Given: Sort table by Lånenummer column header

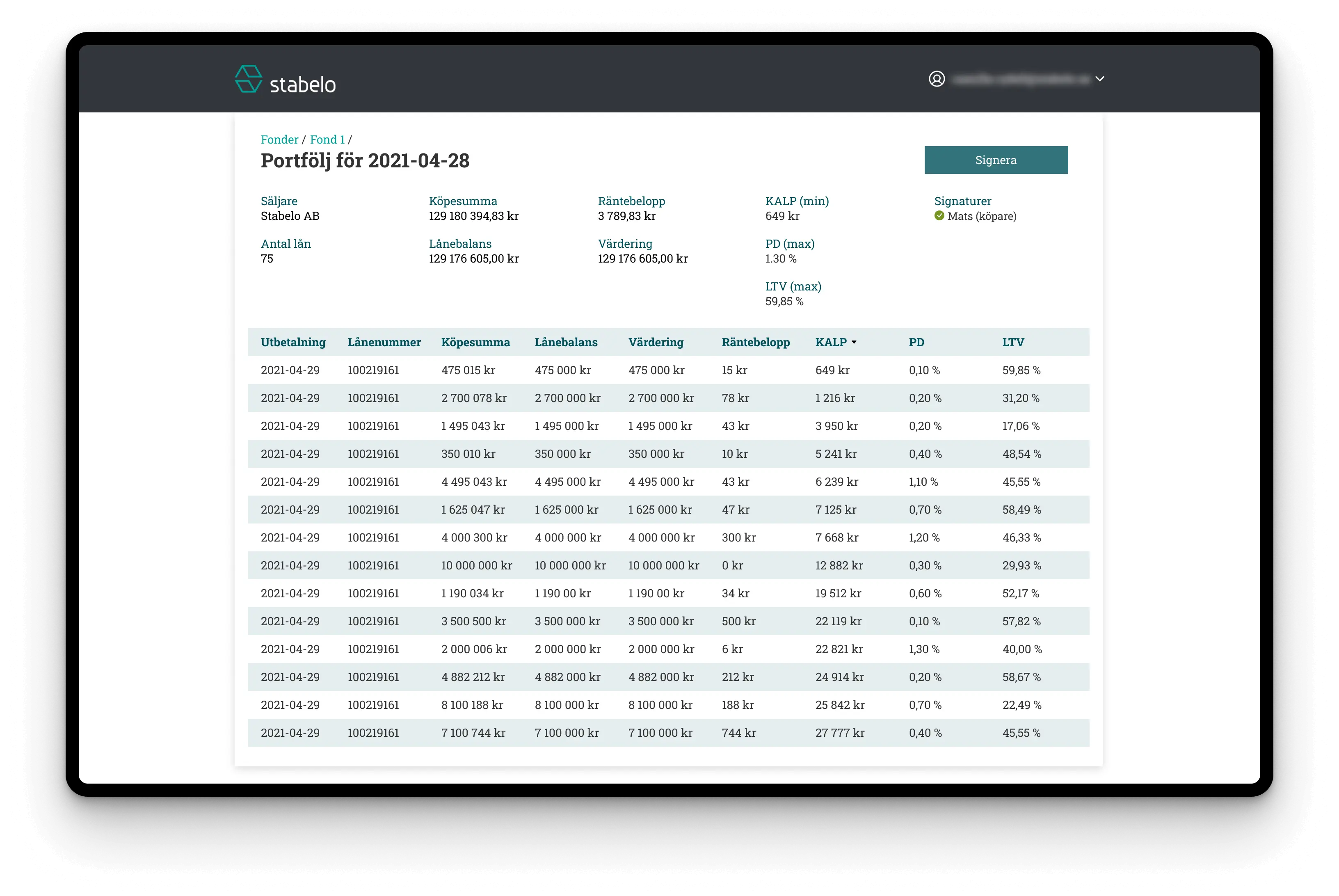Looking at the screenshot, I should coord(384,342).
